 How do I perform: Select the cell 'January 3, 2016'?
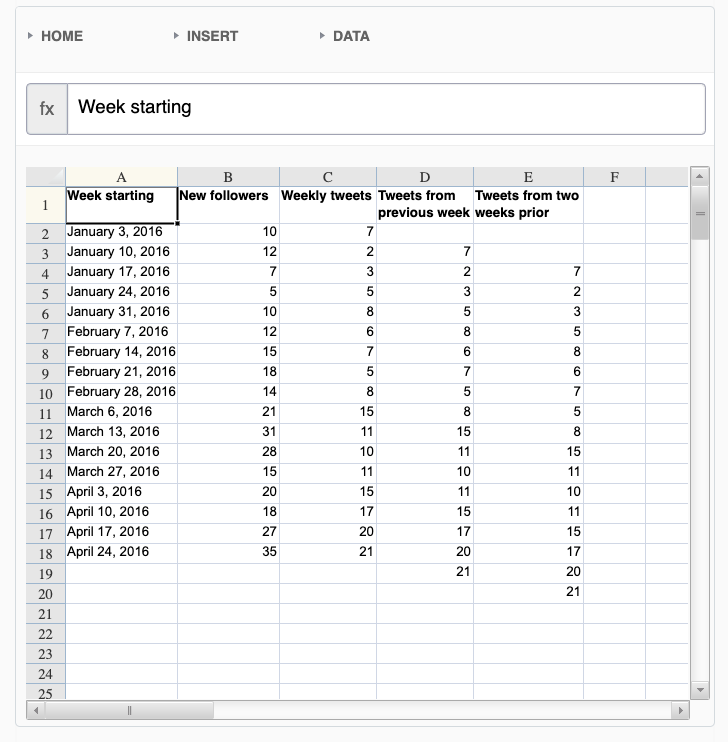122,234
